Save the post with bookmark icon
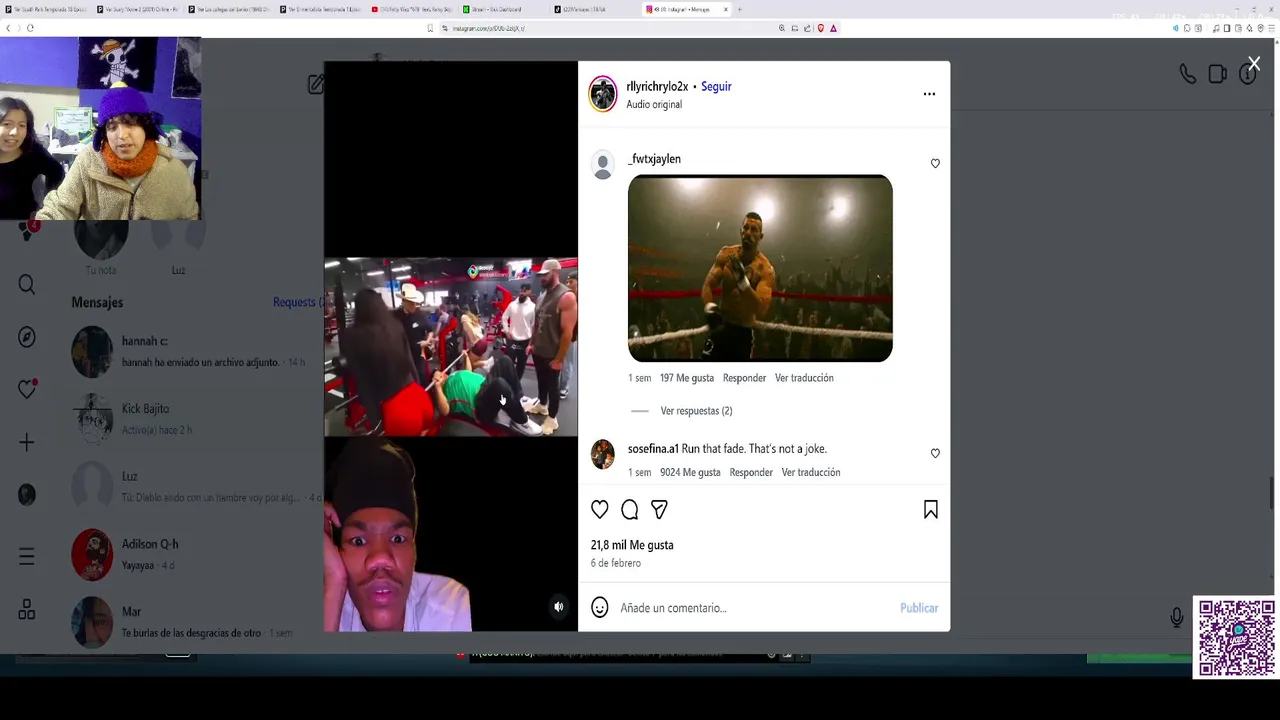 (931, 510)
